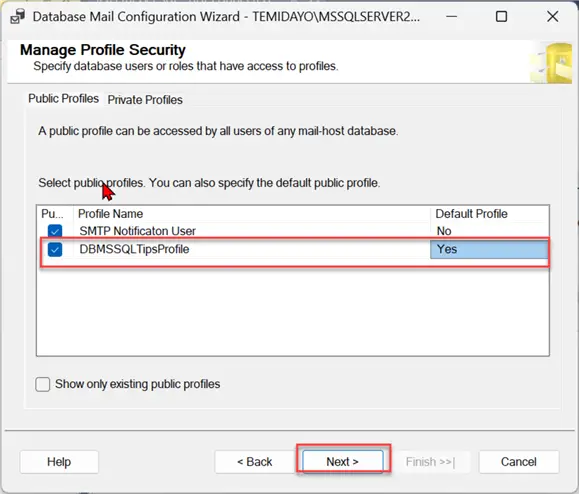
Task: Select the DBMSSQLTipsProfile row name
Action: [x=134, y=249]
